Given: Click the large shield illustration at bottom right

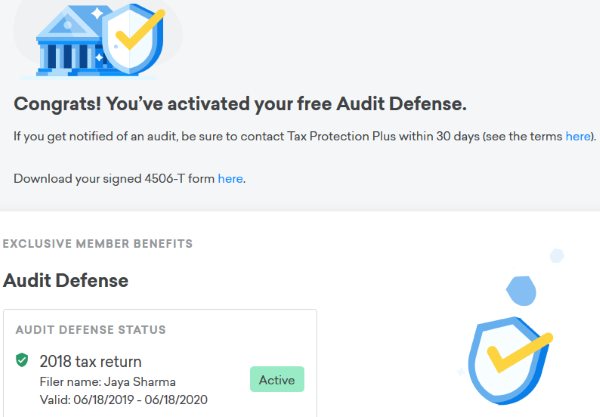Looking at the screenshot, I should (x=510, y=360).
